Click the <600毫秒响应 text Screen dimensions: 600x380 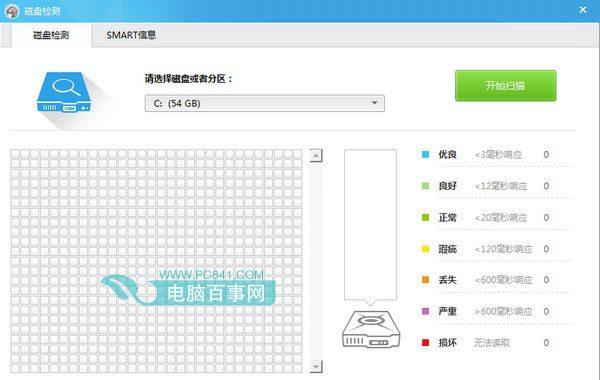tap(503, 280)
